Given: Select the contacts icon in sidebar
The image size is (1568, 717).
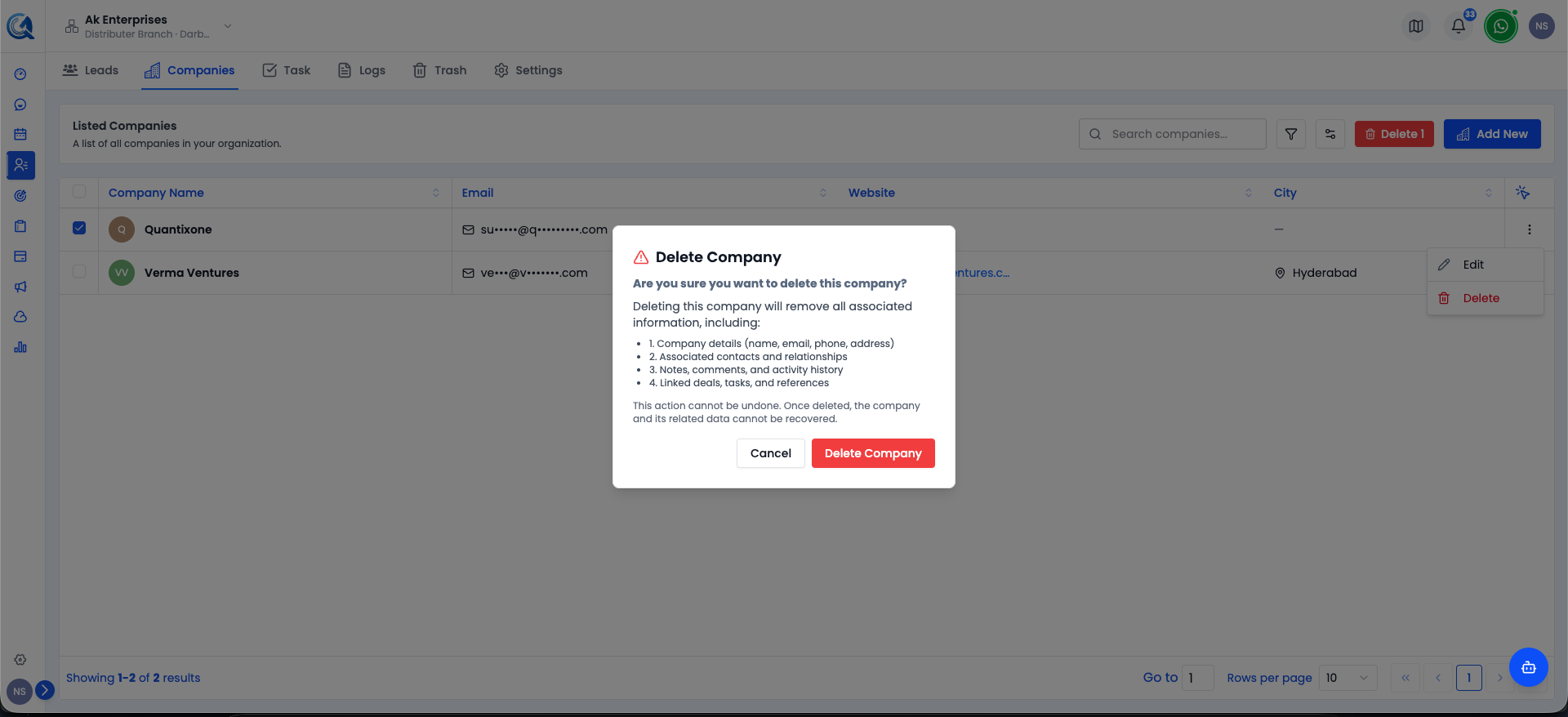Looking at the screenshot, I should (x=20, y=165).
